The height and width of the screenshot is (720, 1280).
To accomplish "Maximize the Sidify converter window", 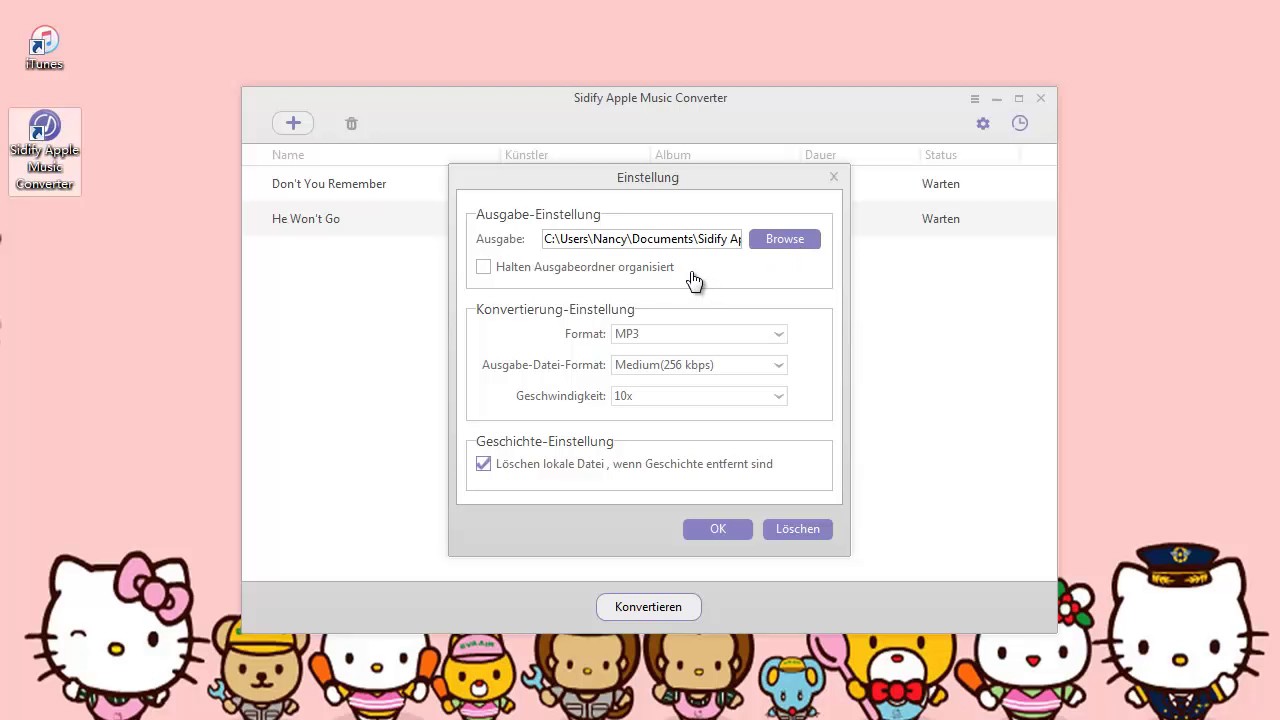I will point(1019,99).
